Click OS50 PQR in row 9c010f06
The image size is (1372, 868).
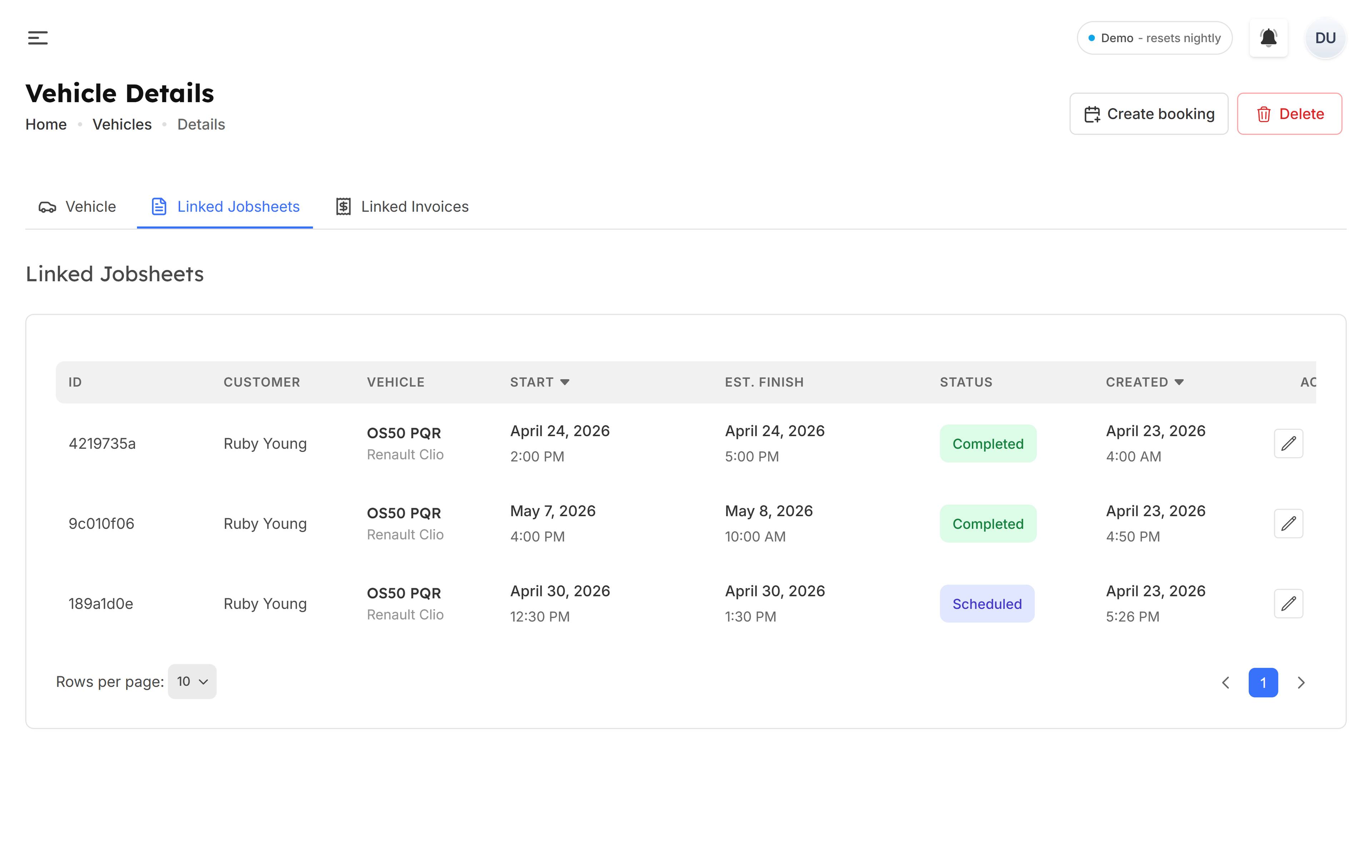coord(404,513)
